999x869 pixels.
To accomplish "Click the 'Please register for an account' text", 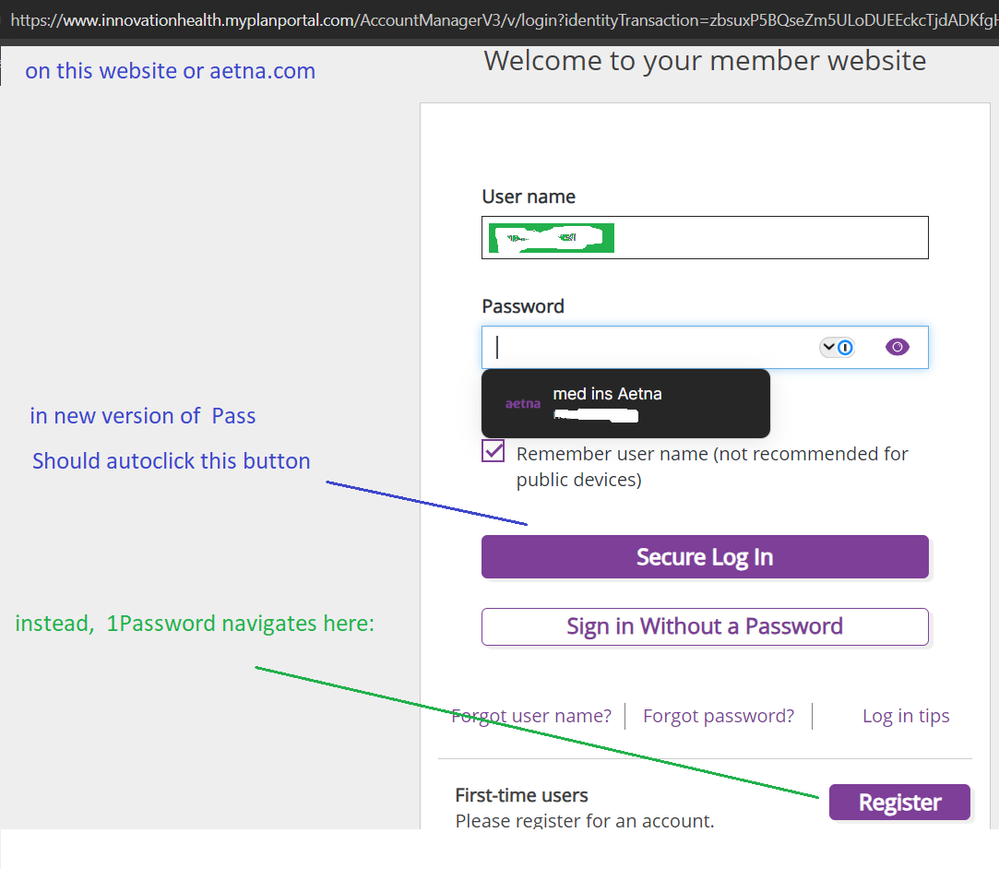I will [584, 821].
